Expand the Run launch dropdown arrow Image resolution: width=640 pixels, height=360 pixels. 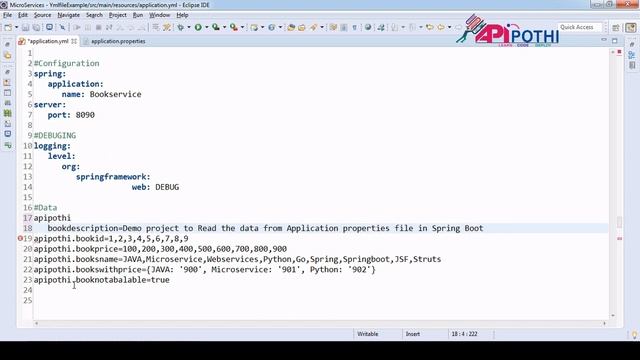207,27
